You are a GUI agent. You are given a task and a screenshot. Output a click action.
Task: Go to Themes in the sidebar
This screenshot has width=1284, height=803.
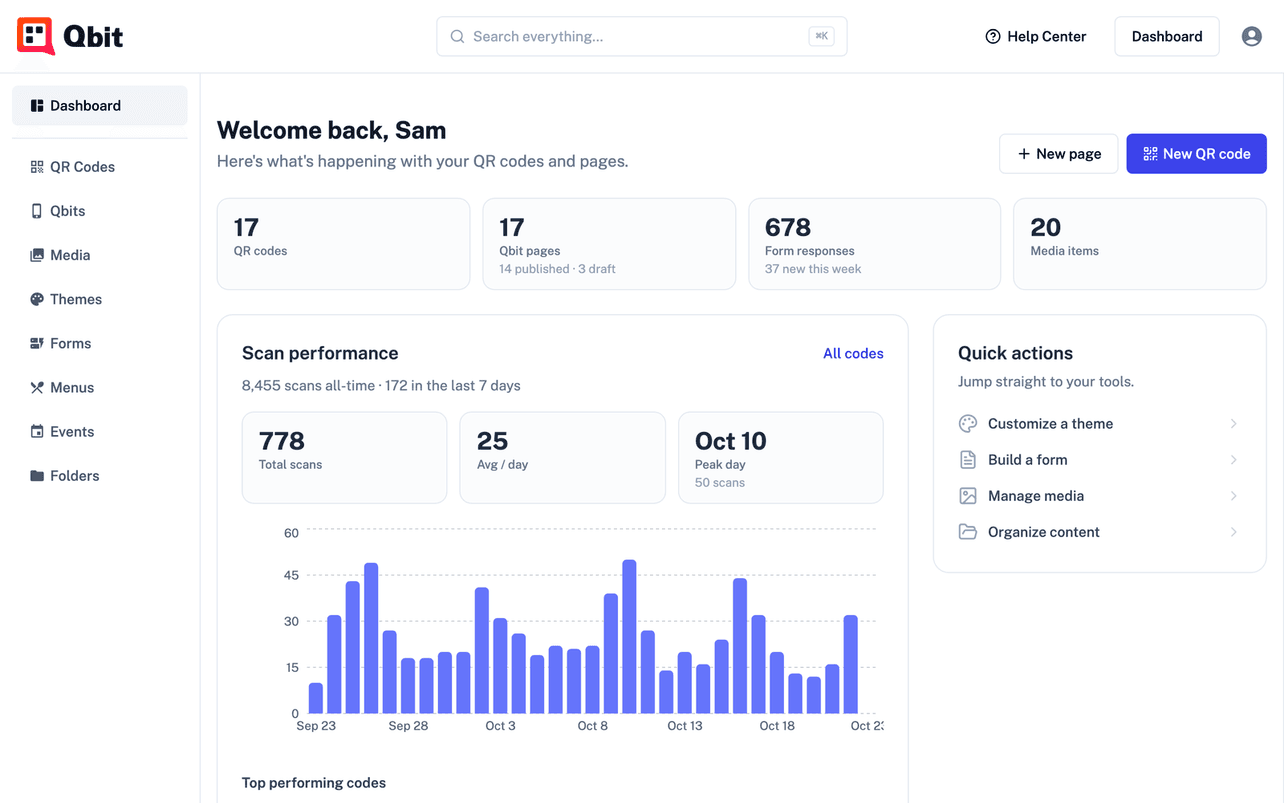100,299
